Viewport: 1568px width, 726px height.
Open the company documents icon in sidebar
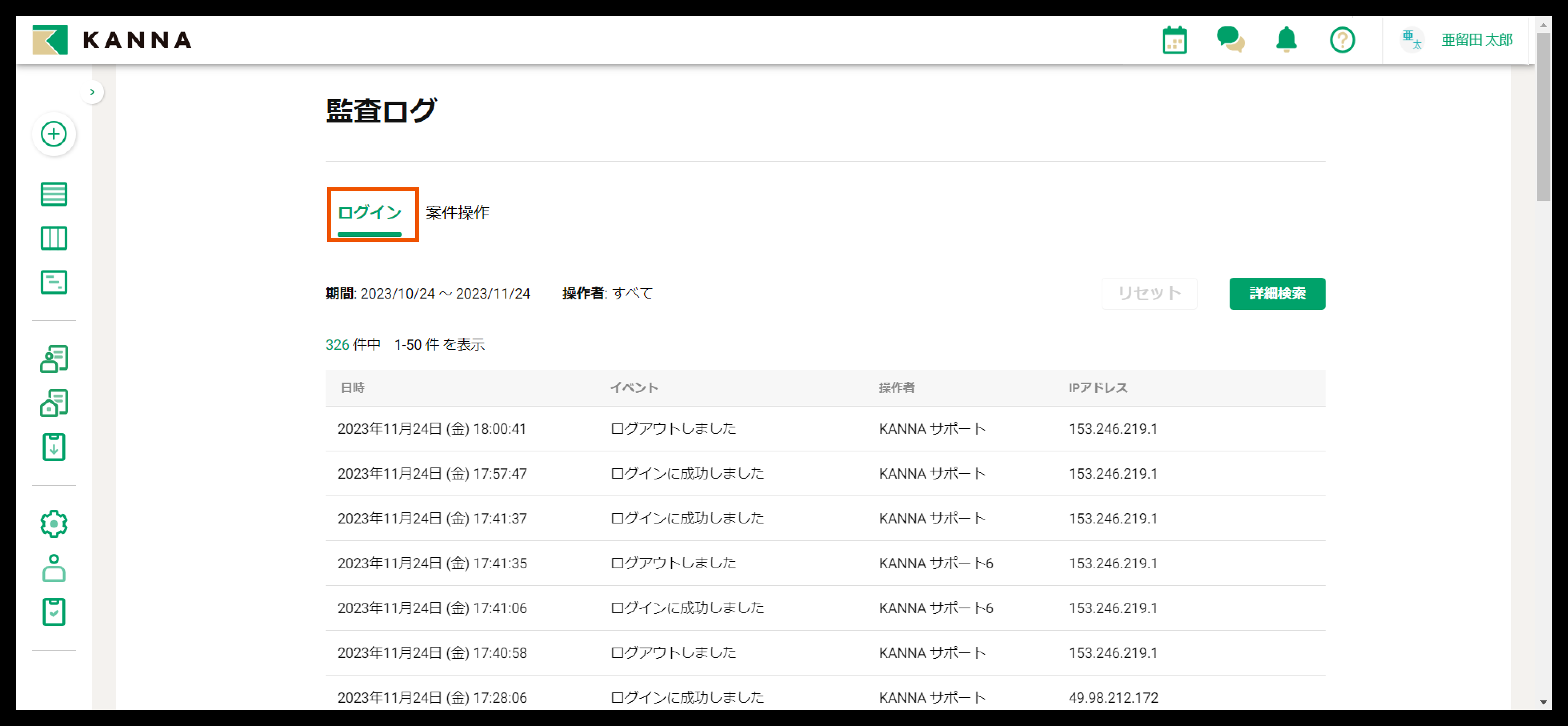pyautogui.click(x=54, y=403)
